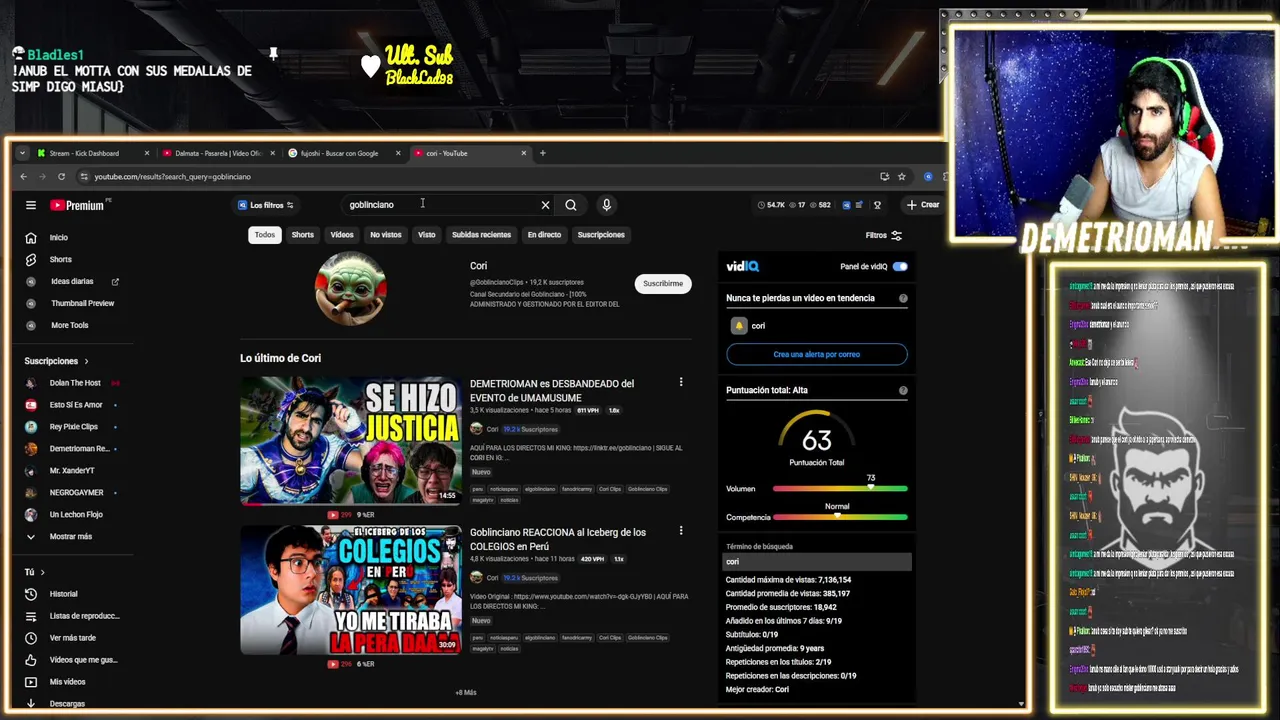Click the search magnifier button
The image size is (1280, 720).
(x=571, y=205)
